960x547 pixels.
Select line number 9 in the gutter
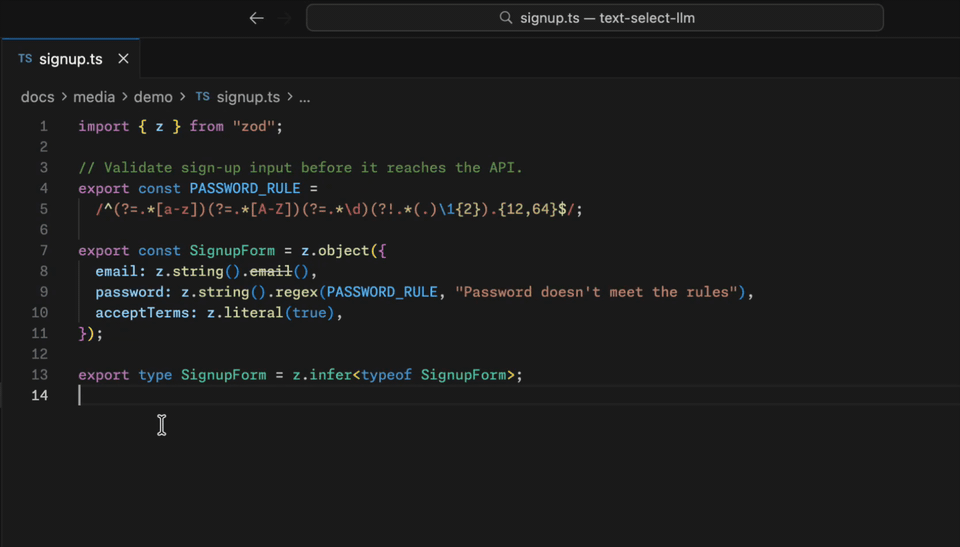[x=43, y=292]
